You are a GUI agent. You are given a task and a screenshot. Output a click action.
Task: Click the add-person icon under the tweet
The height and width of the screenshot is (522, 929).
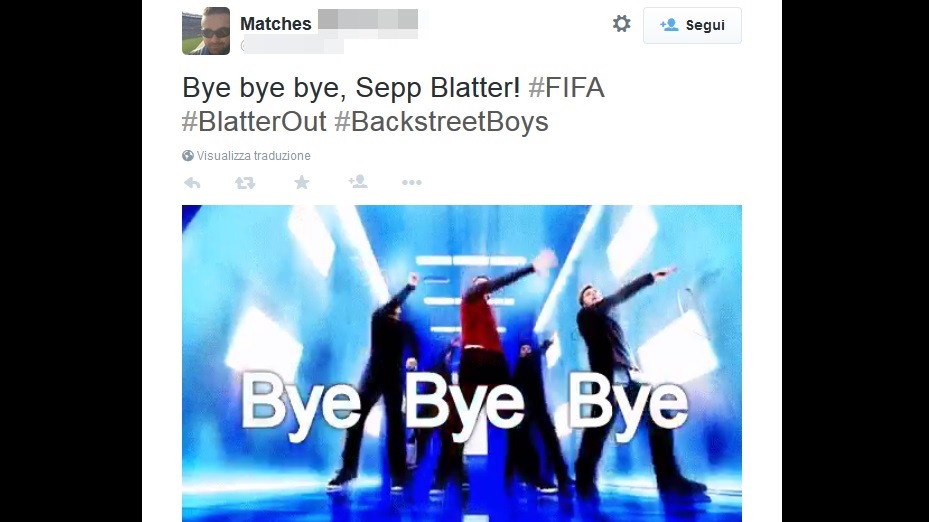tap(358, 182)
